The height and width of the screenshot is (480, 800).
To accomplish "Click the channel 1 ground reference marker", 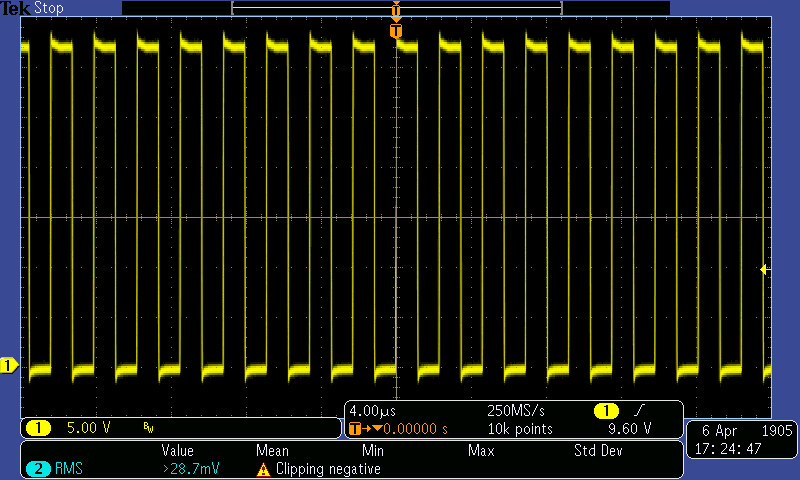I will pos(9,366).
